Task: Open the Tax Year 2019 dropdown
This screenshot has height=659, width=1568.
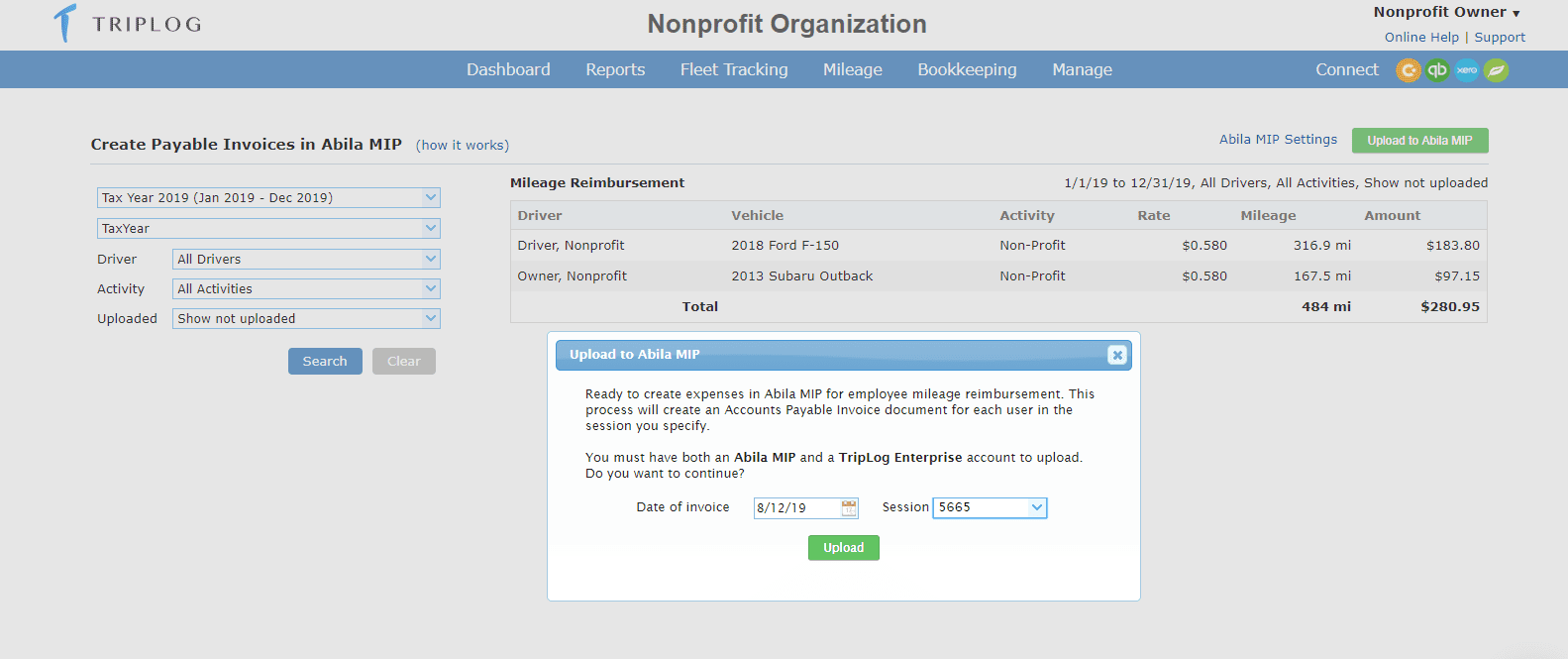Action: 268,197
